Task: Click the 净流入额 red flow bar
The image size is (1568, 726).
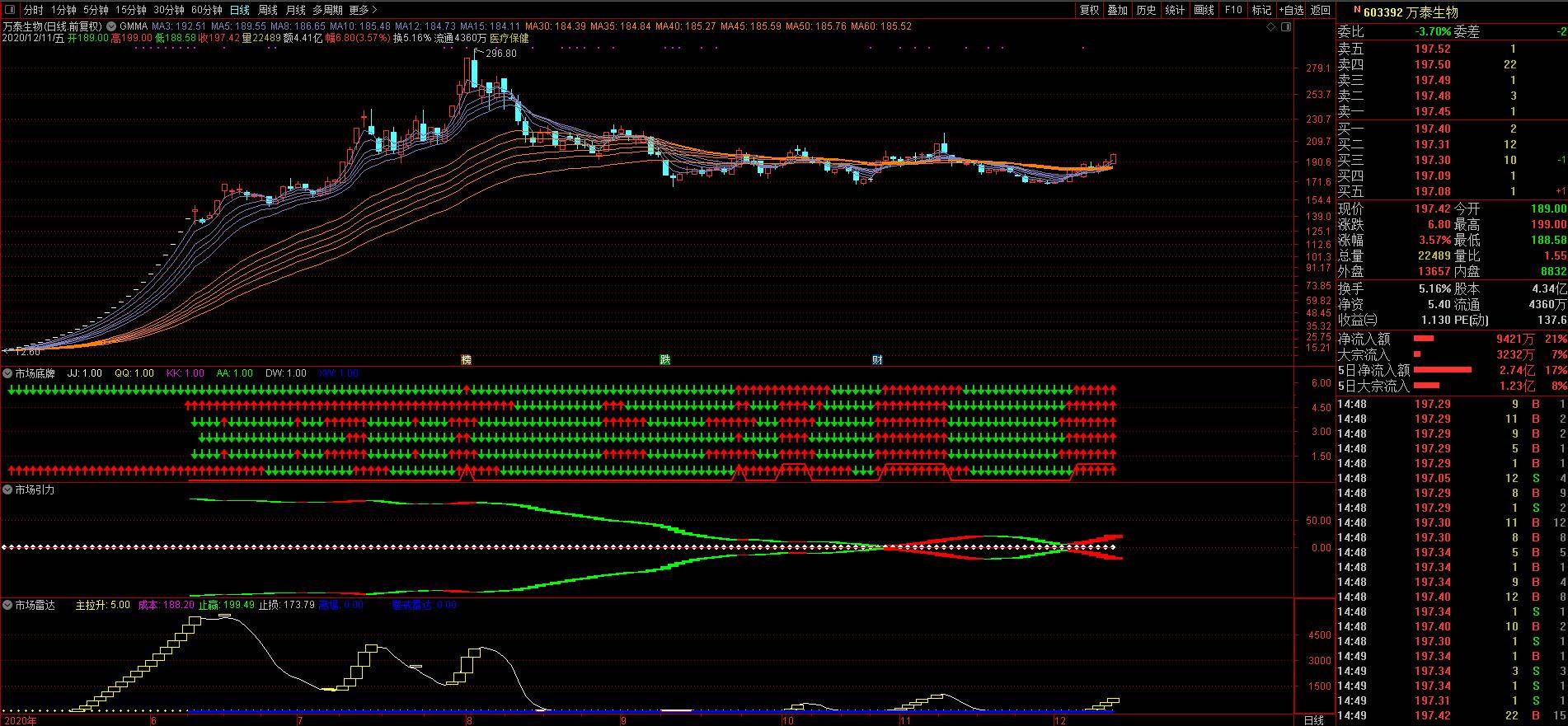Action: point(1424,339)
